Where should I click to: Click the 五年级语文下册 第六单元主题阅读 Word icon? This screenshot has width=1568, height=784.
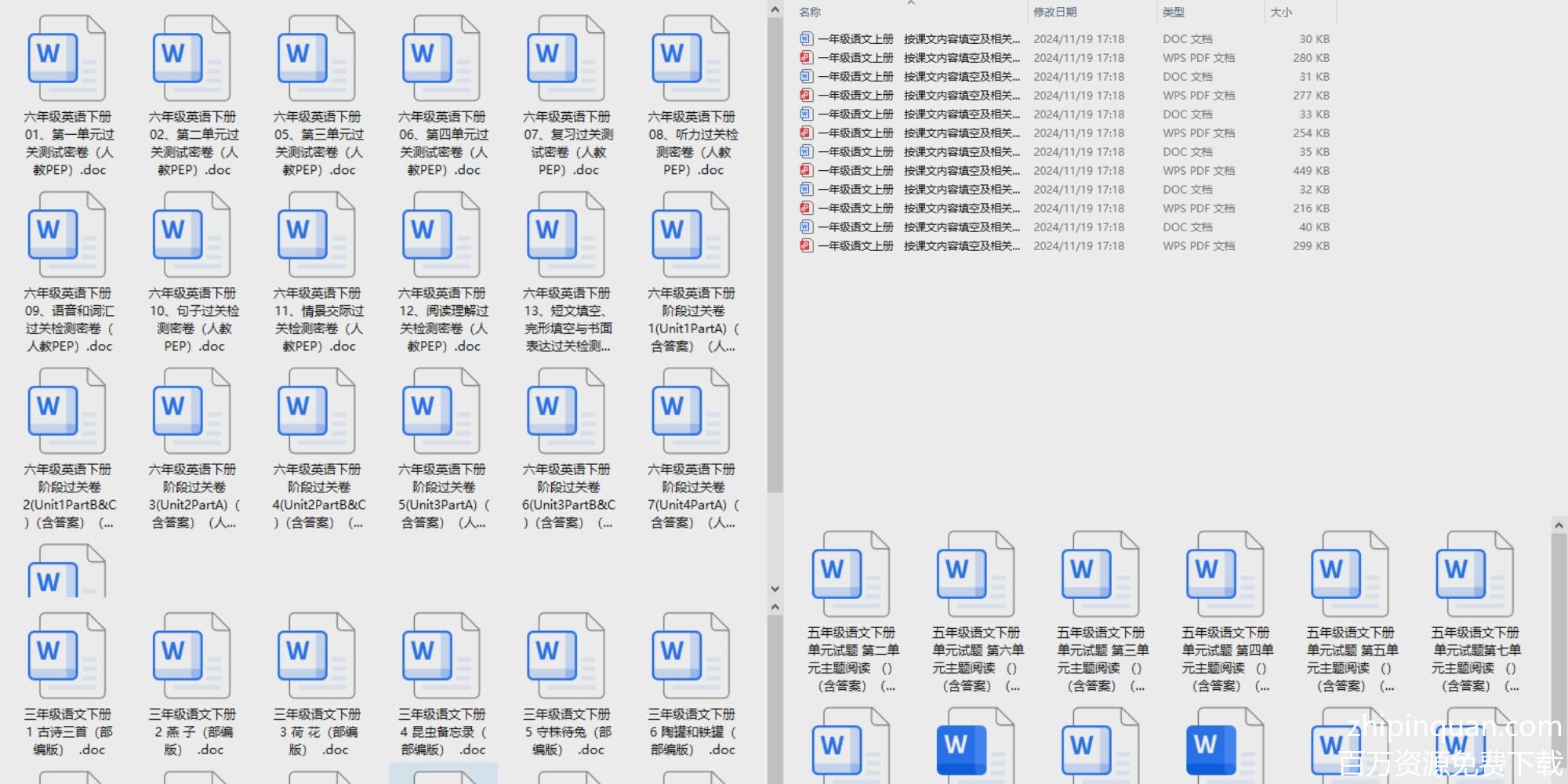(x=975, y=575)
